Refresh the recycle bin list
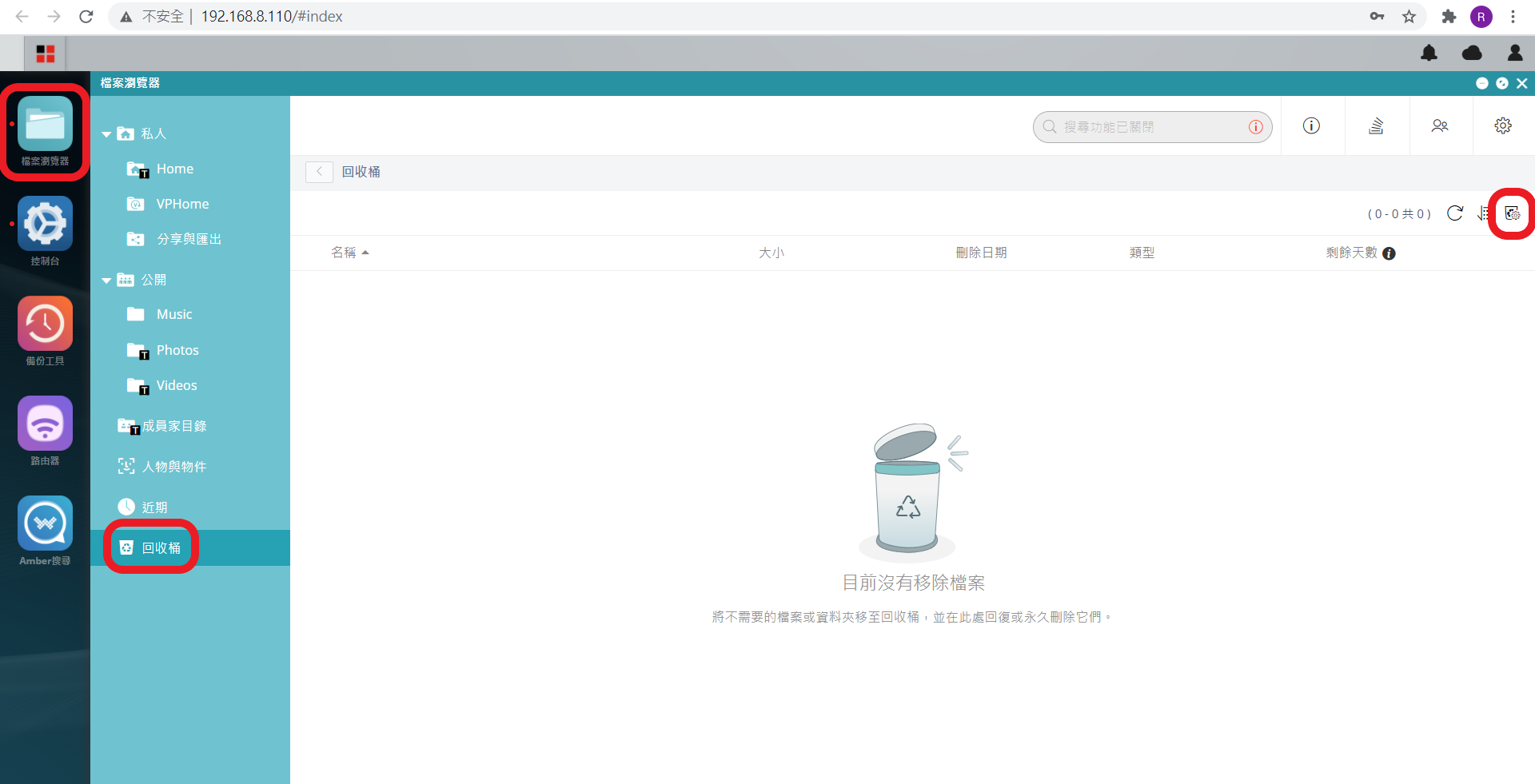Image resolution: width=1535 pixels, height=784 pixels. pos(1455,213)
